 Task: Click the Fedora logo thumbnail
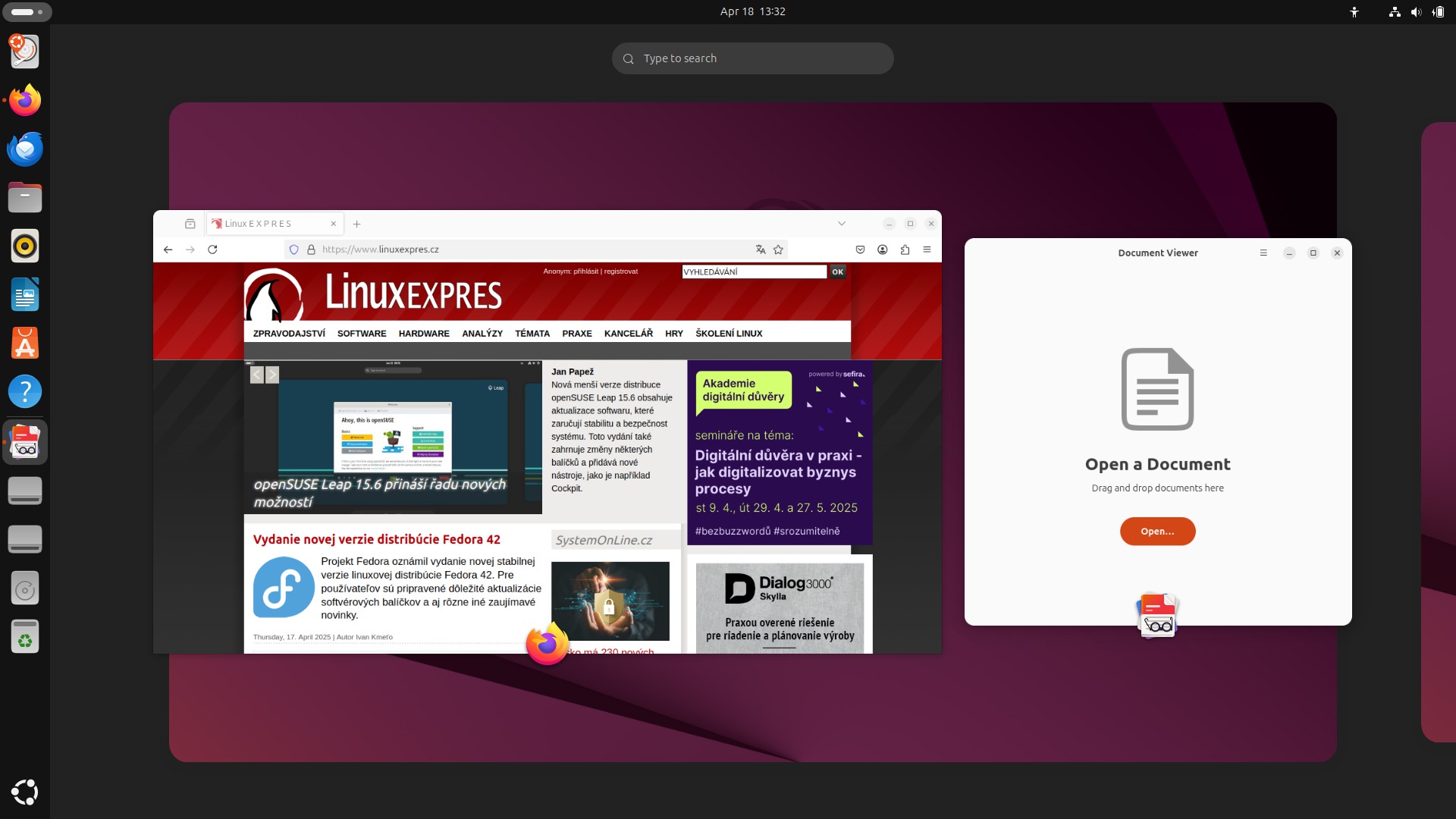(284, 588)
